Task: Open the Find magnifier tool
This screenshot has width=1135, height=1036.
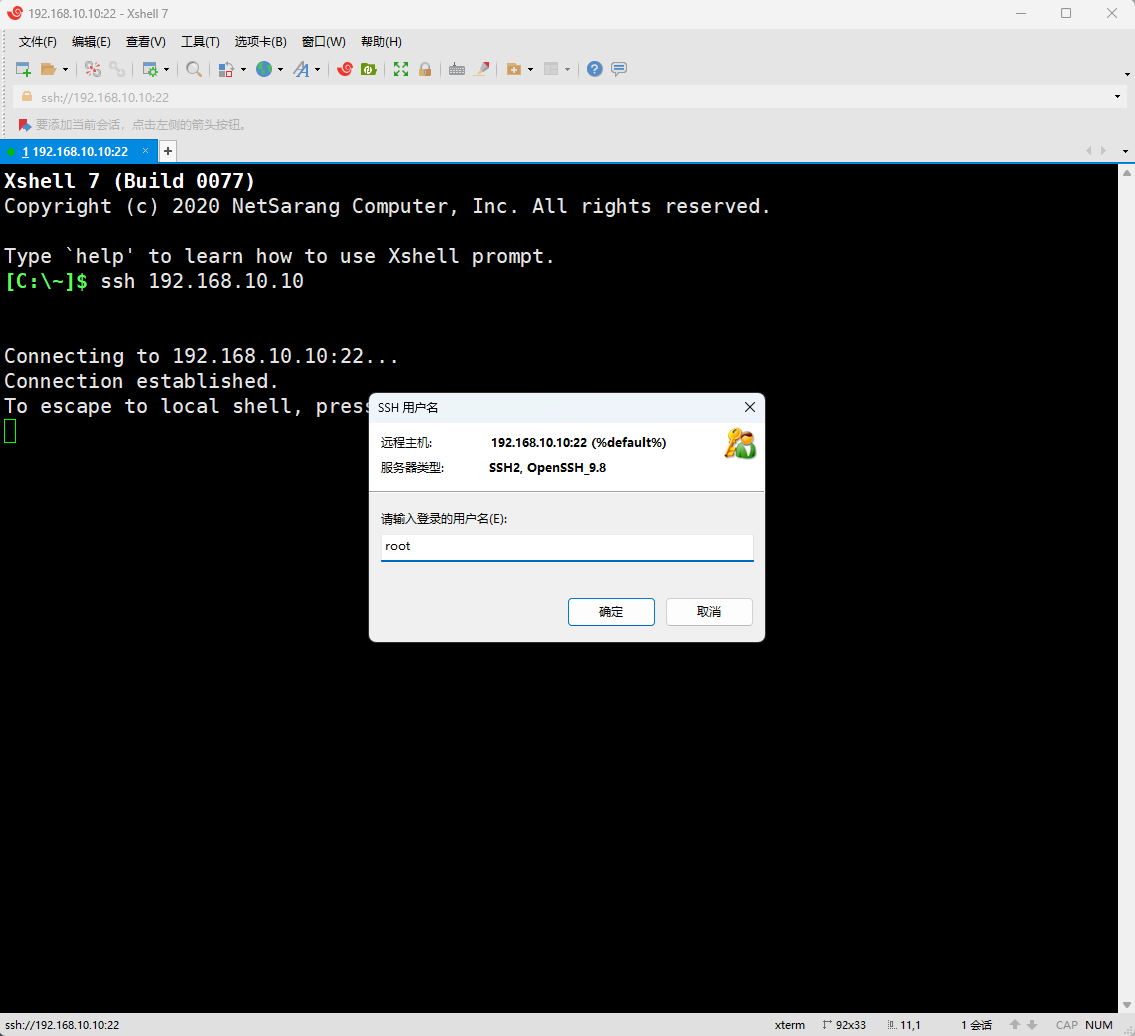Action: tap(194, 69)
